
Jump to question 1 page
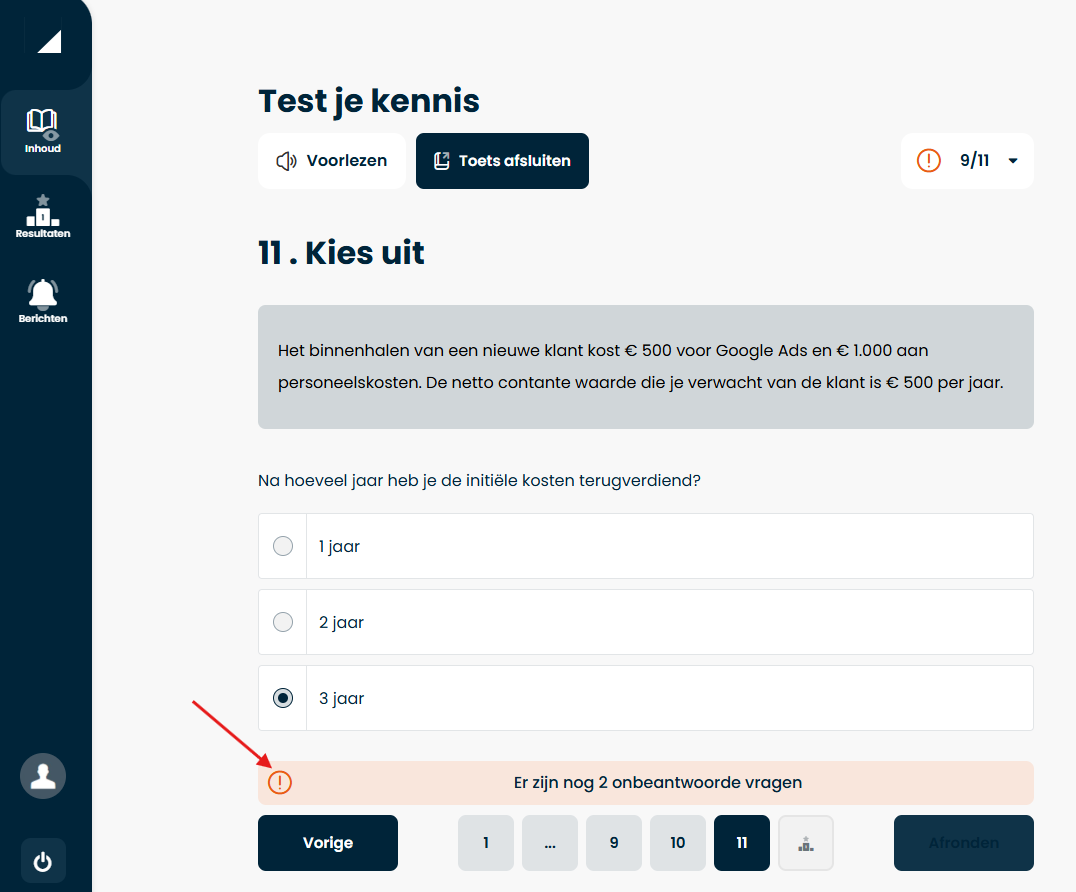point(485,843)
